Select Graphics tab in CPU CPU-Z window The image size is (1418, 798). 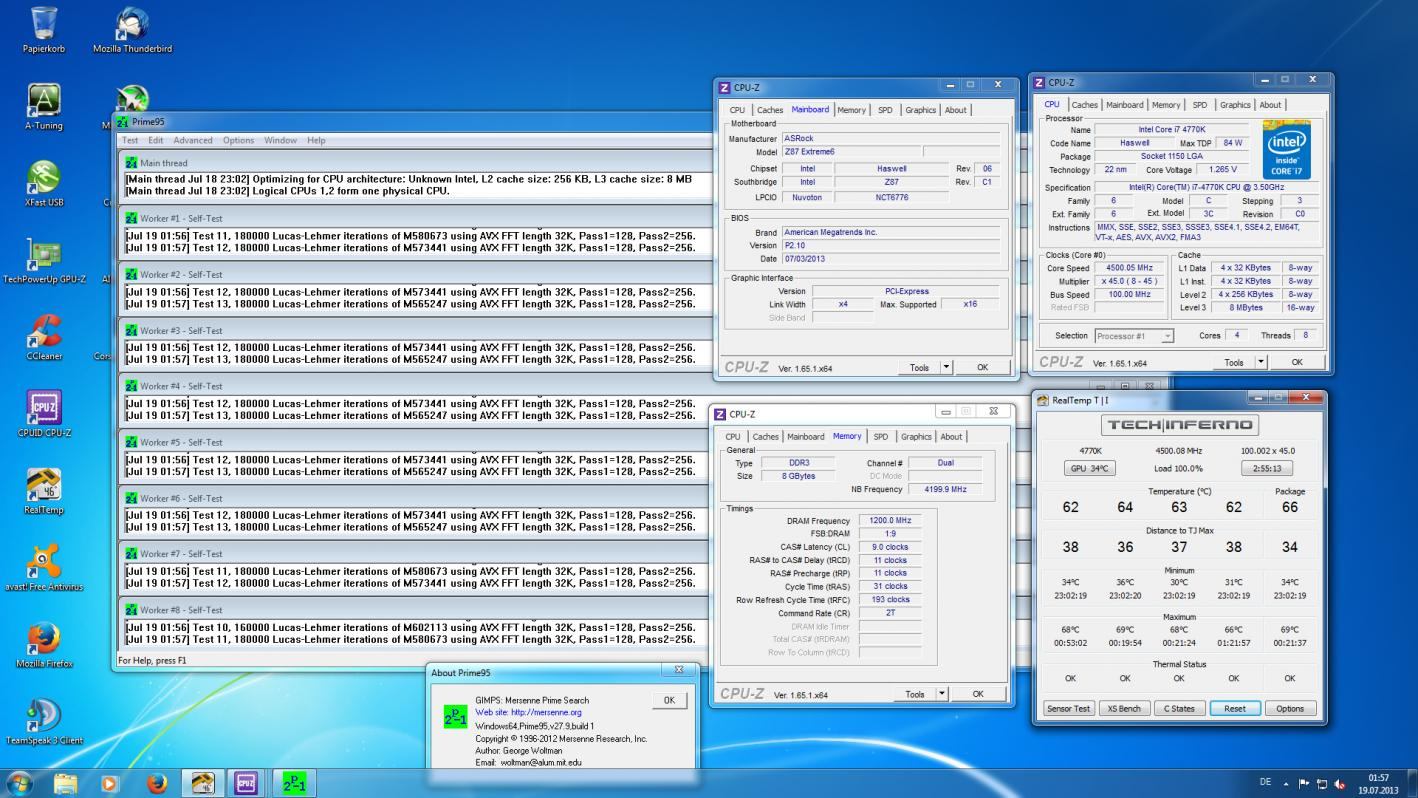pyautogui.click(x=1235, y=105)
